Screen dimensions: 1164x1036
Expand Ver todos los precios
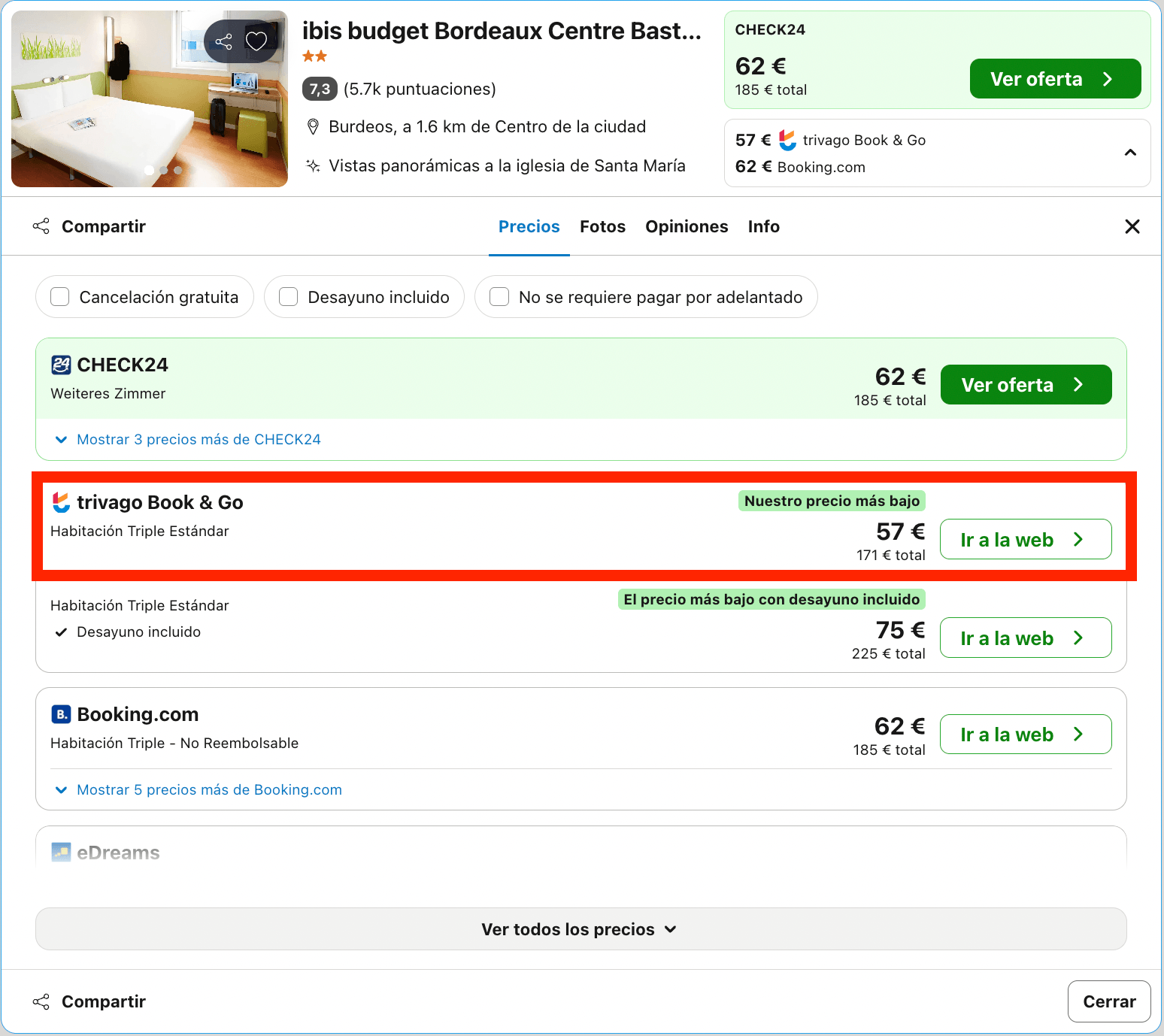point(580,929)
